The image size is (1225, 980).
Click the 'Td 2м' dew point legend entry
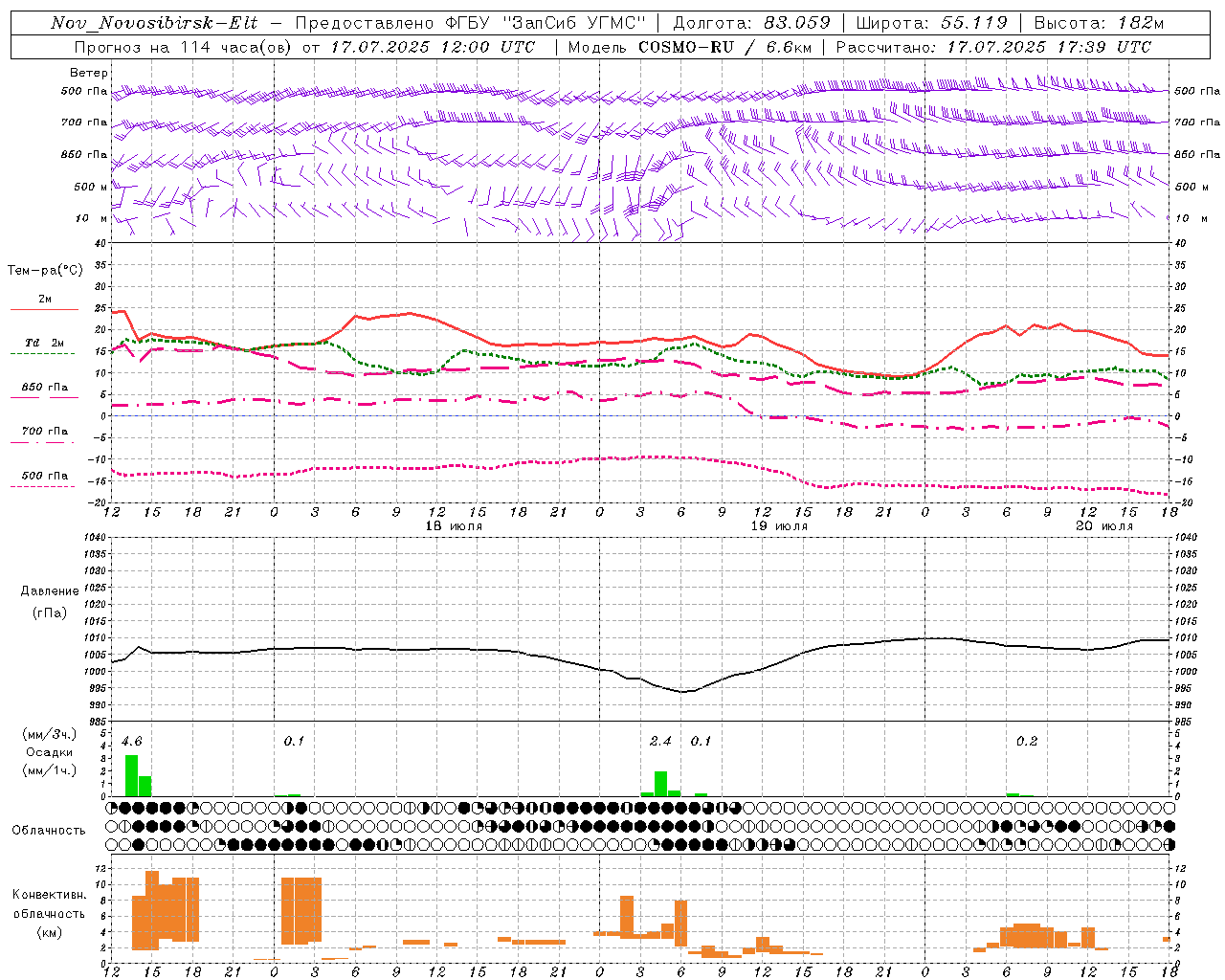[45, 343]
